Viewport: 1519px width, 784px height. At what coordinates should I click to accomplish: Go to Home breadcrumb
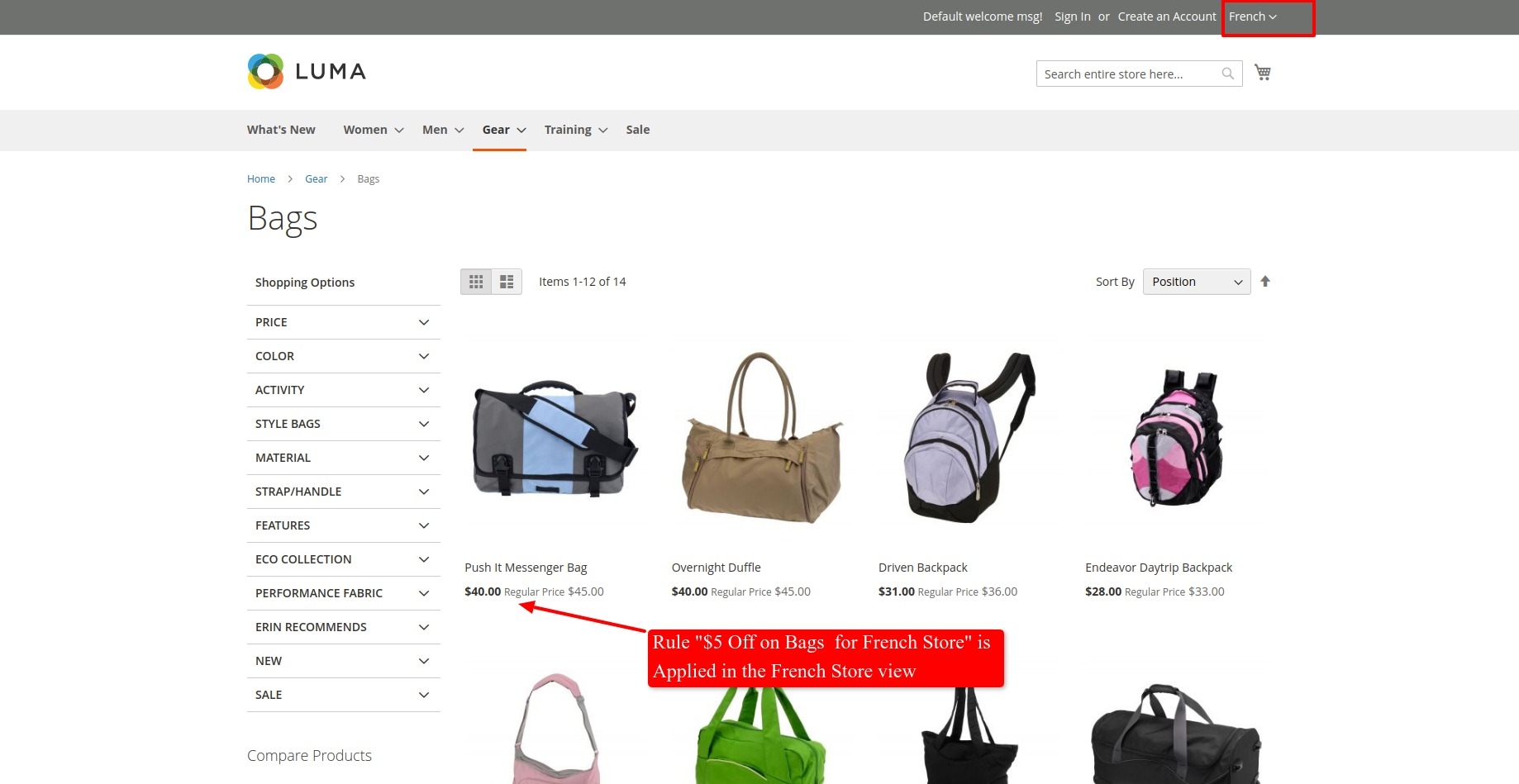click(261, 178)
